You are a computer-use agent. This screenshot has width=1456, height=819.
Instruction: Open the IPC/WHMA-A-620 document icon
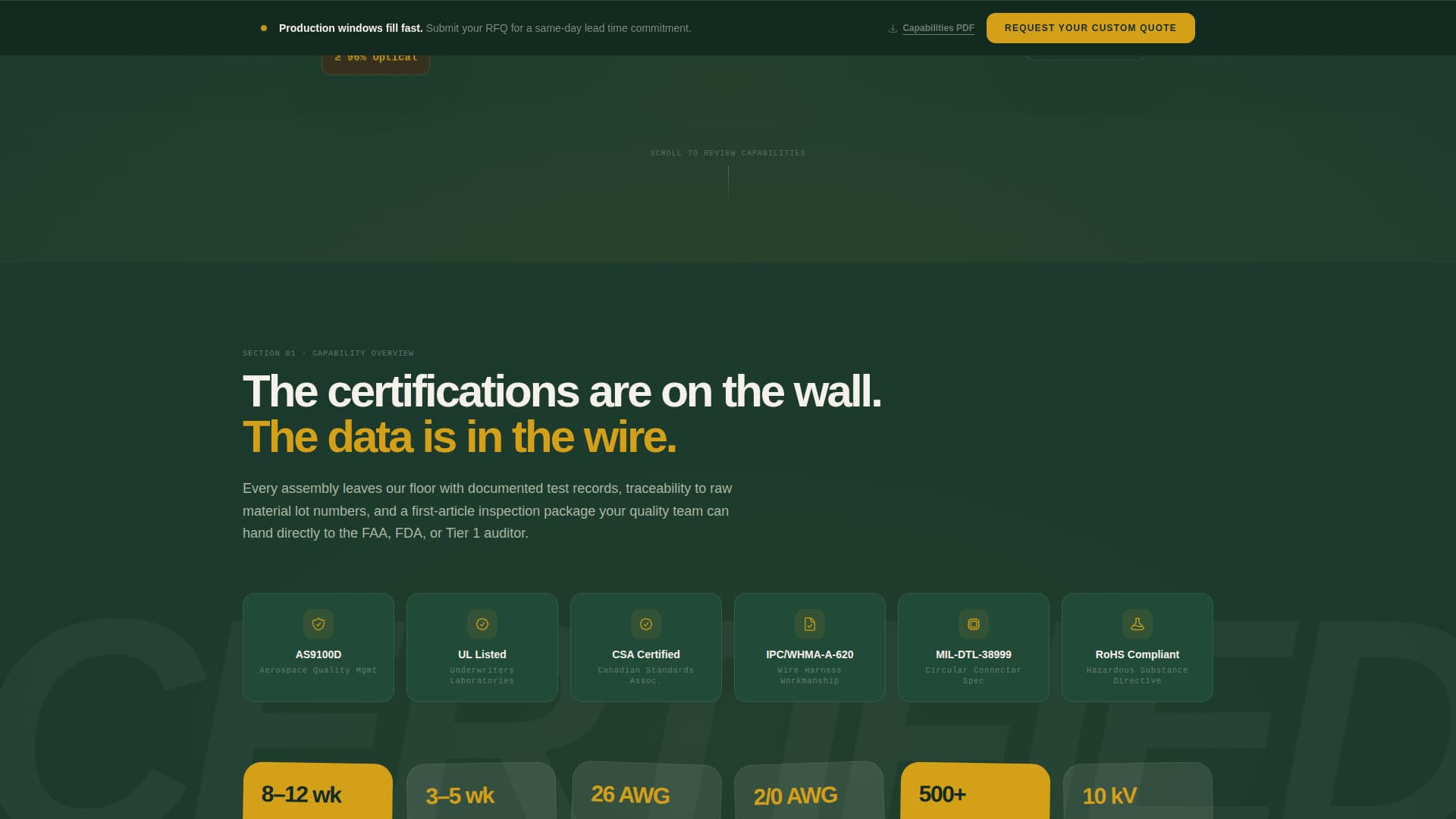coord(809,624)
